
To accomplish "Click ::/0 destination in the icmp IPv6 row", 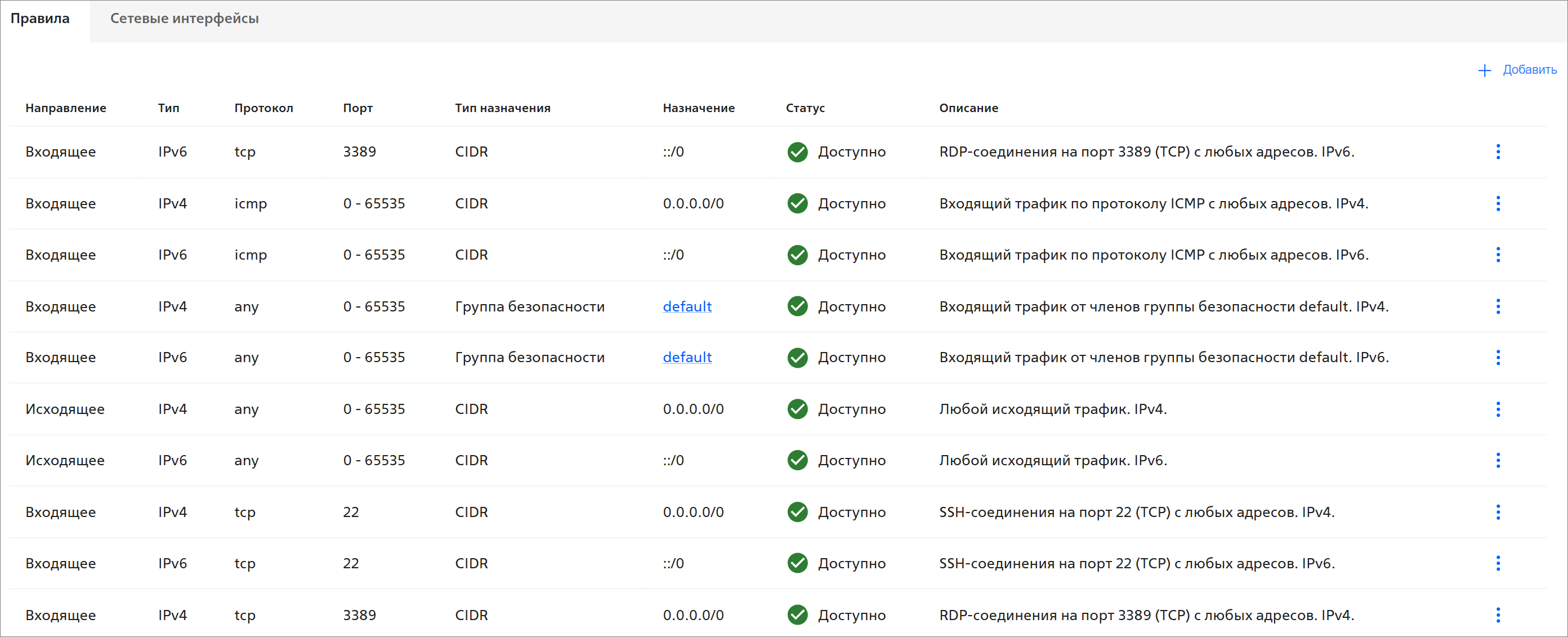I will [673, 255].
